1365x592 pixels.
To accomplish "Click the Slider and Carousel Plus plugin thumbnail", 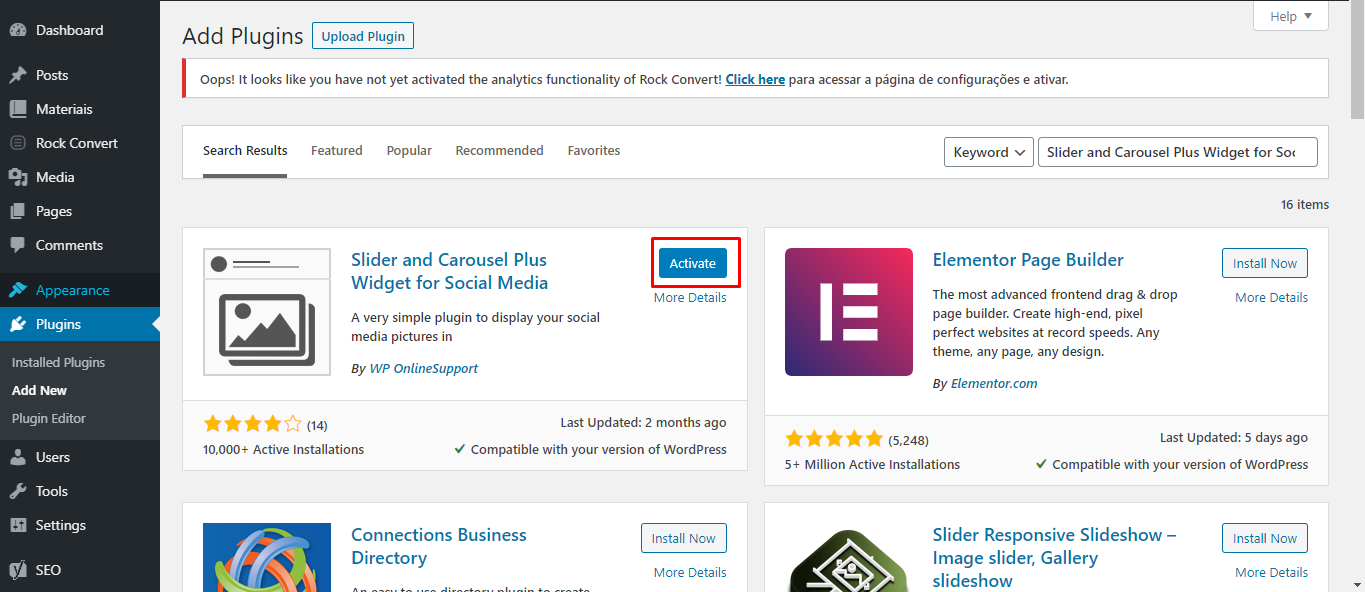I will coord(267,312).
